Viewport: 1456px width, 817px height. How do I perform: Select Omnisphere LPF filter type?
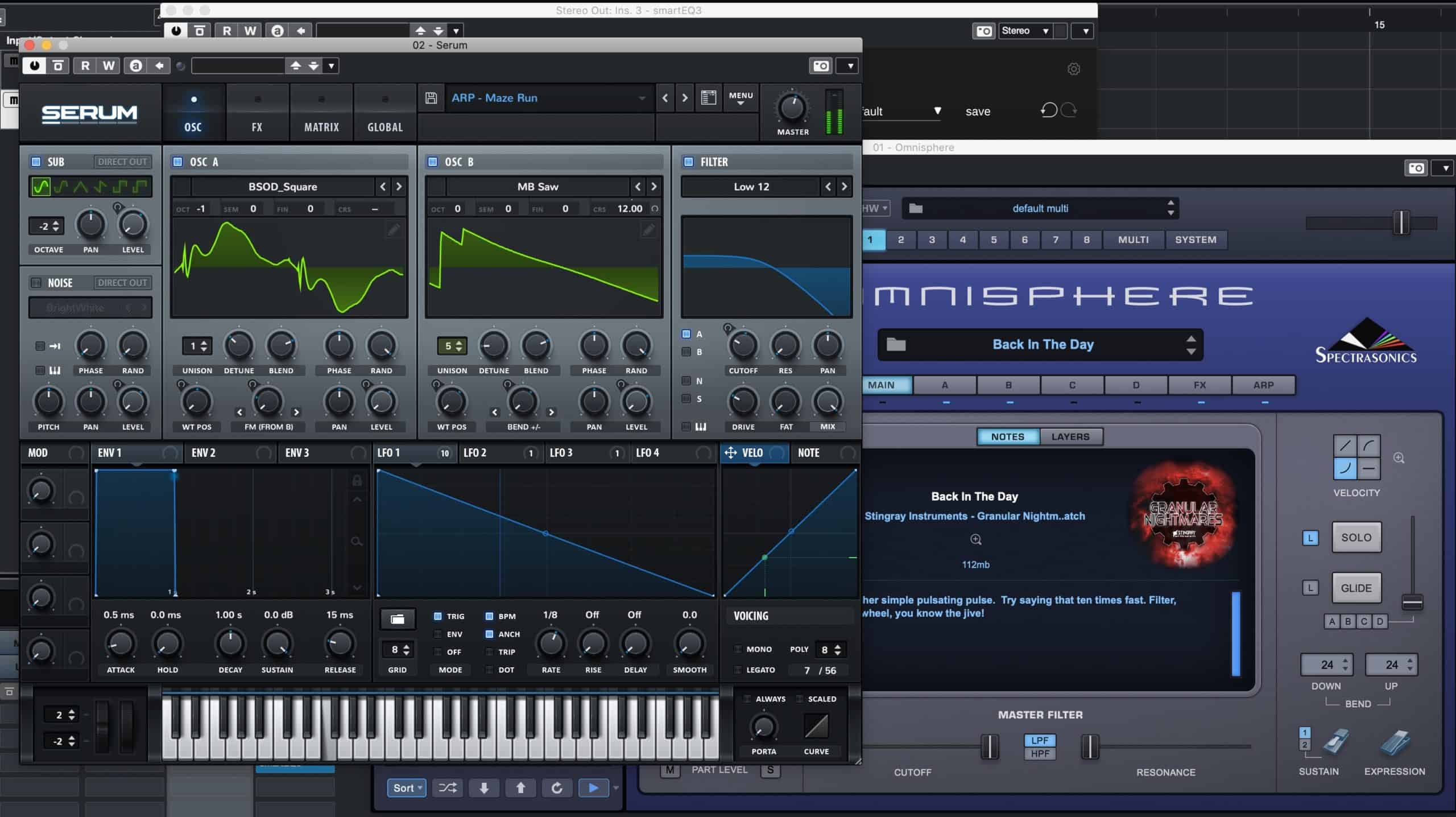point(1040,740)
